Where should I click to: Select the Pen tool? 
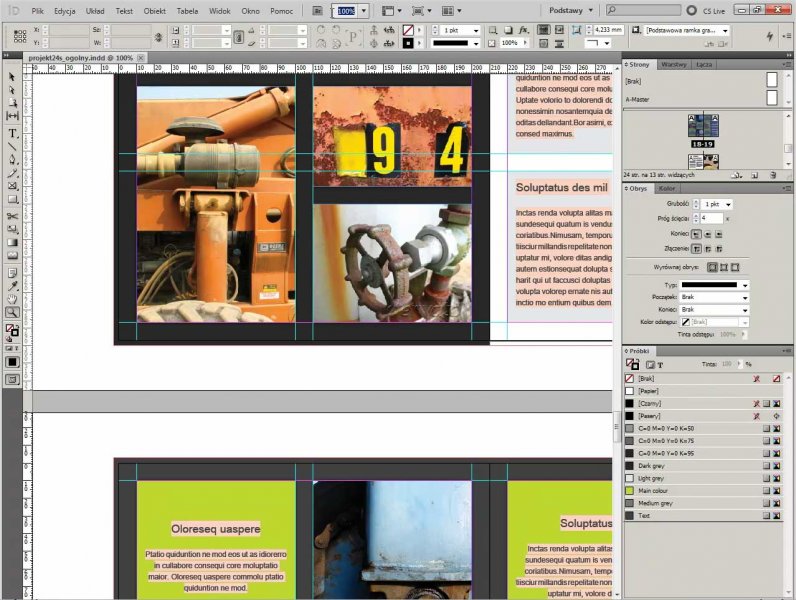[13, 160]
